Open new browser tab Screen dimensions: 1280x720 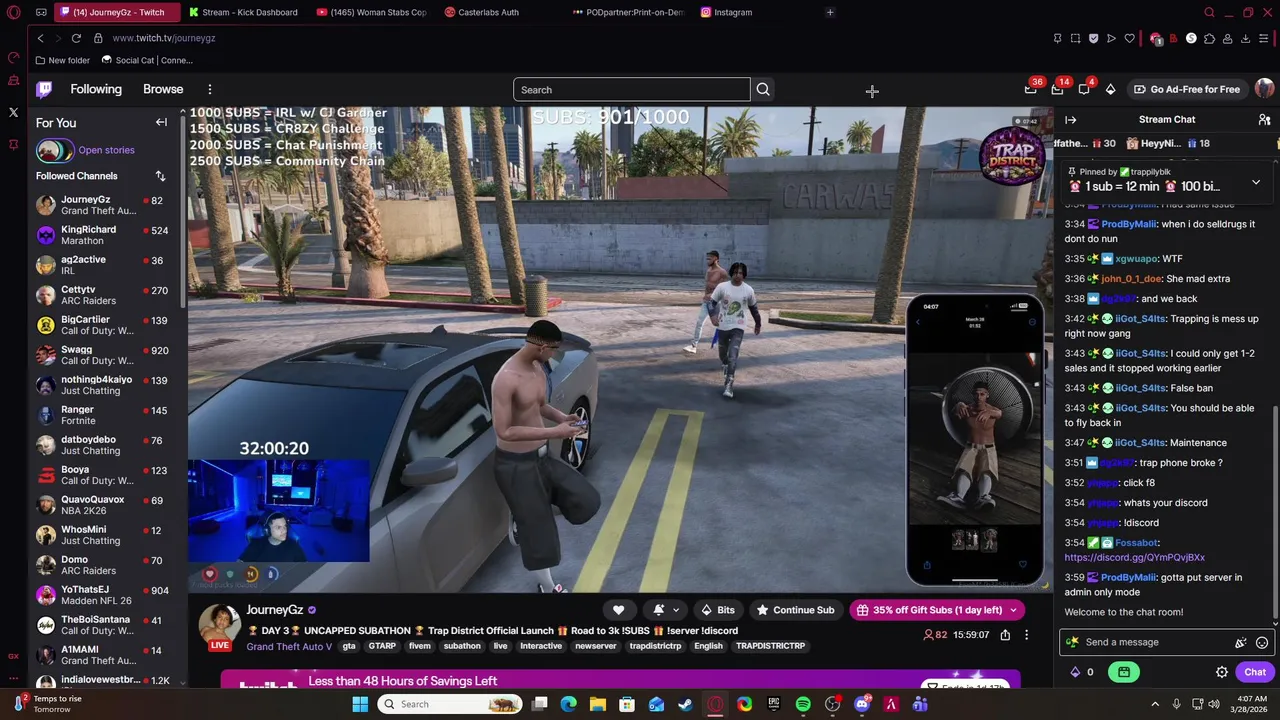coord(830,12)
